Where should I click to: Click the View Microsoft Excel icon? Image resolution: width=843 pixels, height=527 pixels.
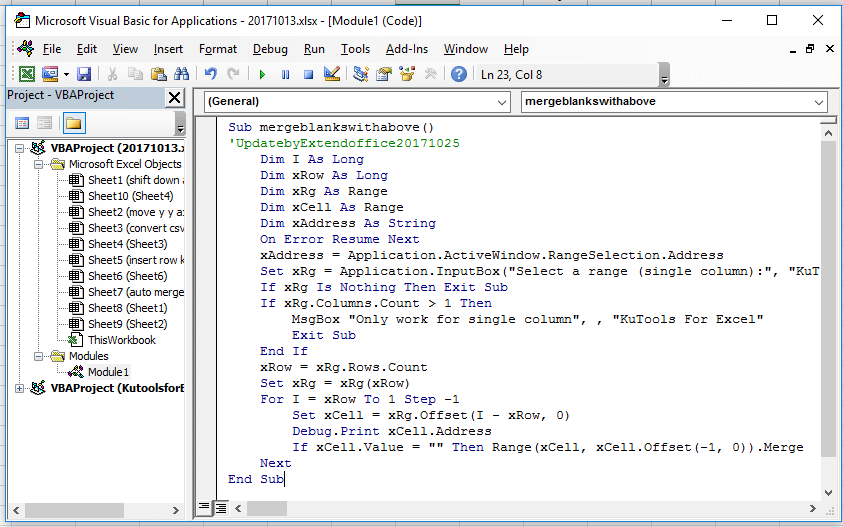pyautogui.click(x=27, y=74)
